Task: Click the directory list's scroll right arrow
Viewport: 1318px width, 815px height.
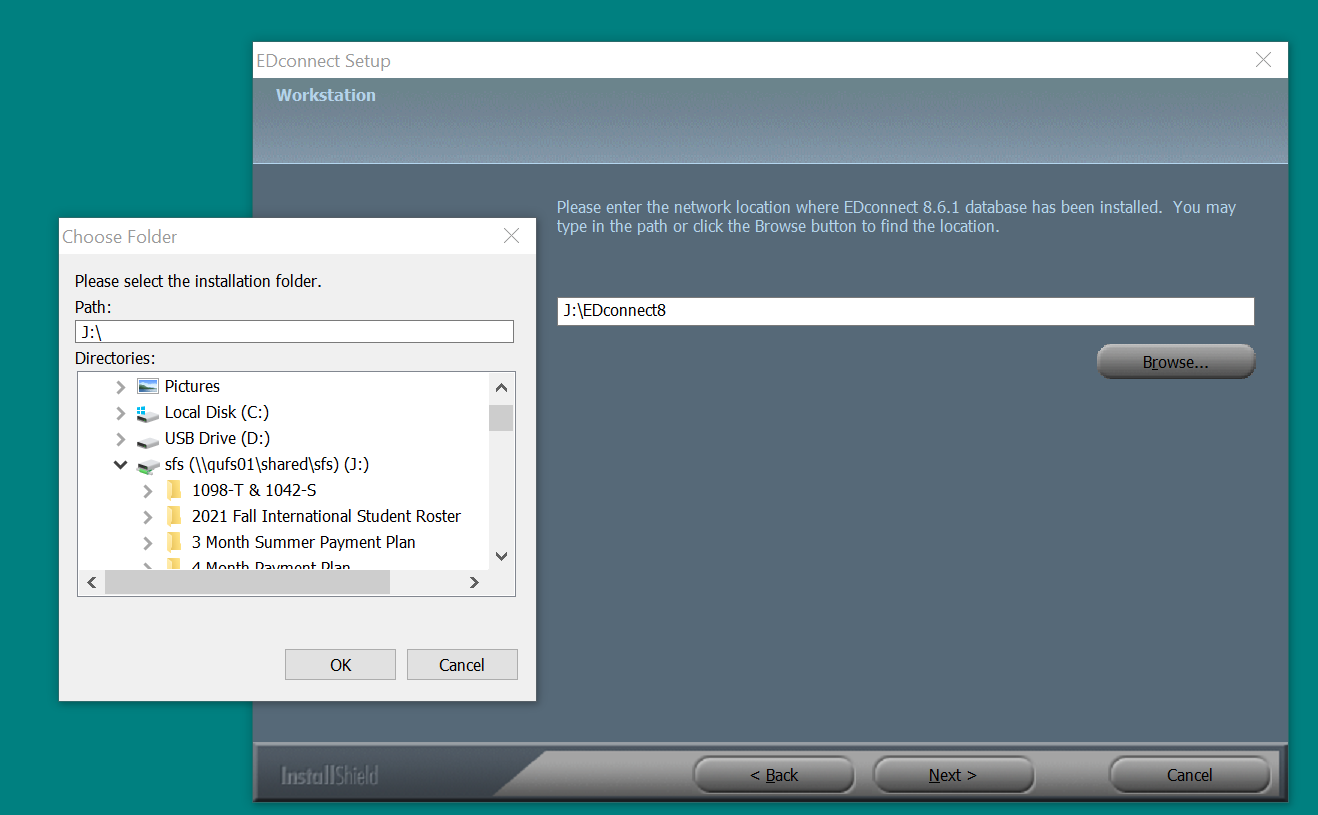Action: pyautogui.click(x=475, y=582)
